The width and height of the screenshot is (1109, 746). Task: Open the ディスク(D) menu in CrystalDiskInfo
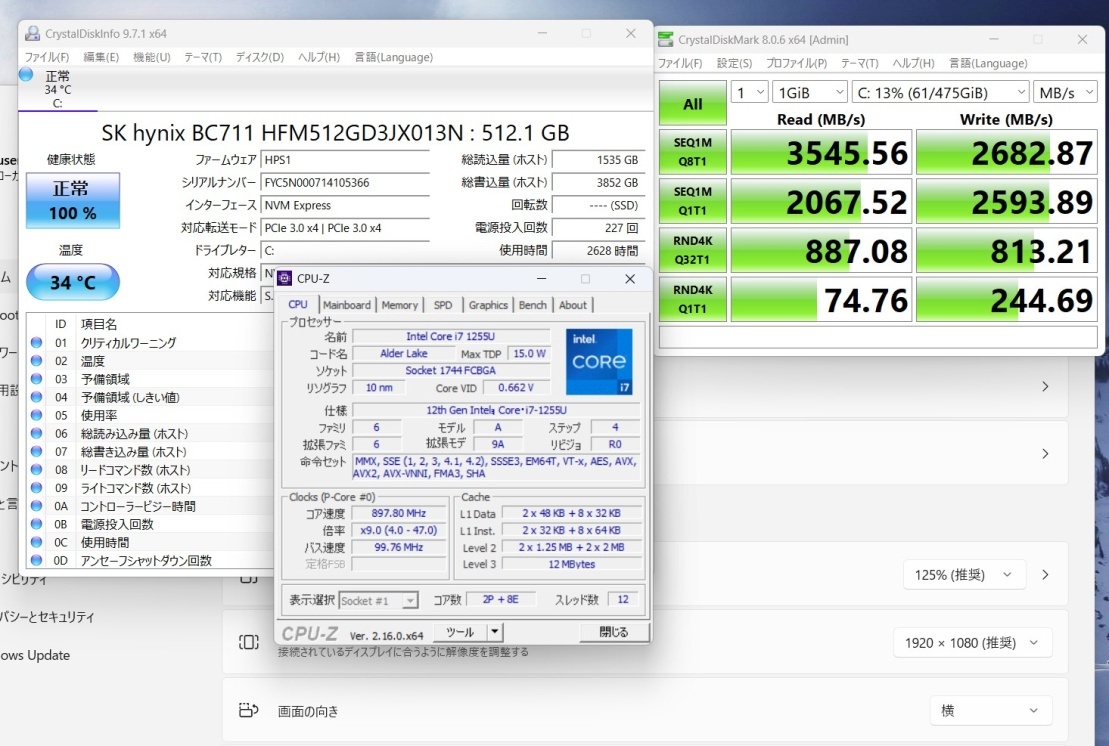coord(259,57)
